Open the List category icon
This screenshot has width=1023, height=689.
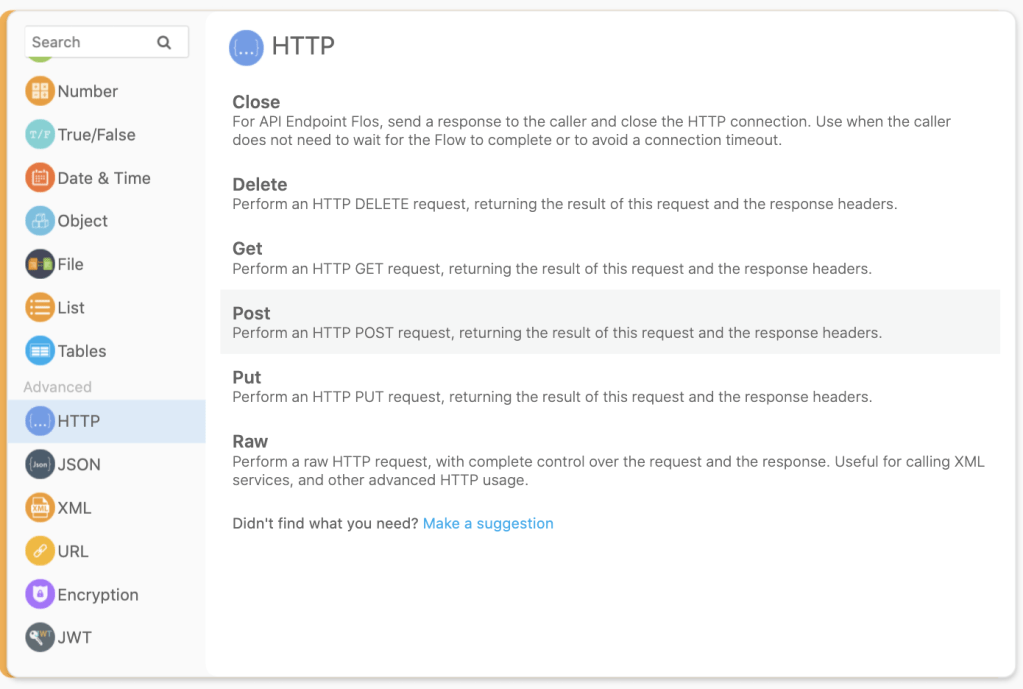[40, 307]
